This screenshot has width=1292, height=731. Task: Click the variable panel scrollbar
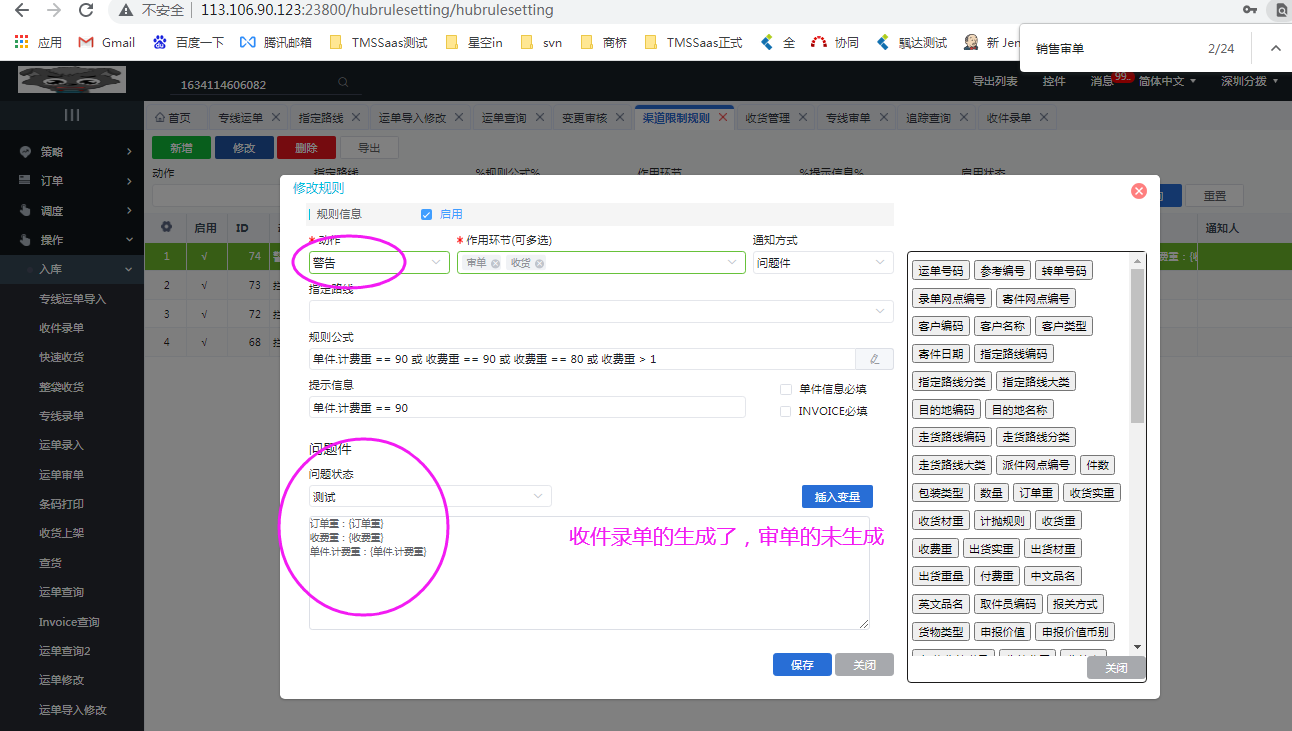click(x=1137, y=345)
